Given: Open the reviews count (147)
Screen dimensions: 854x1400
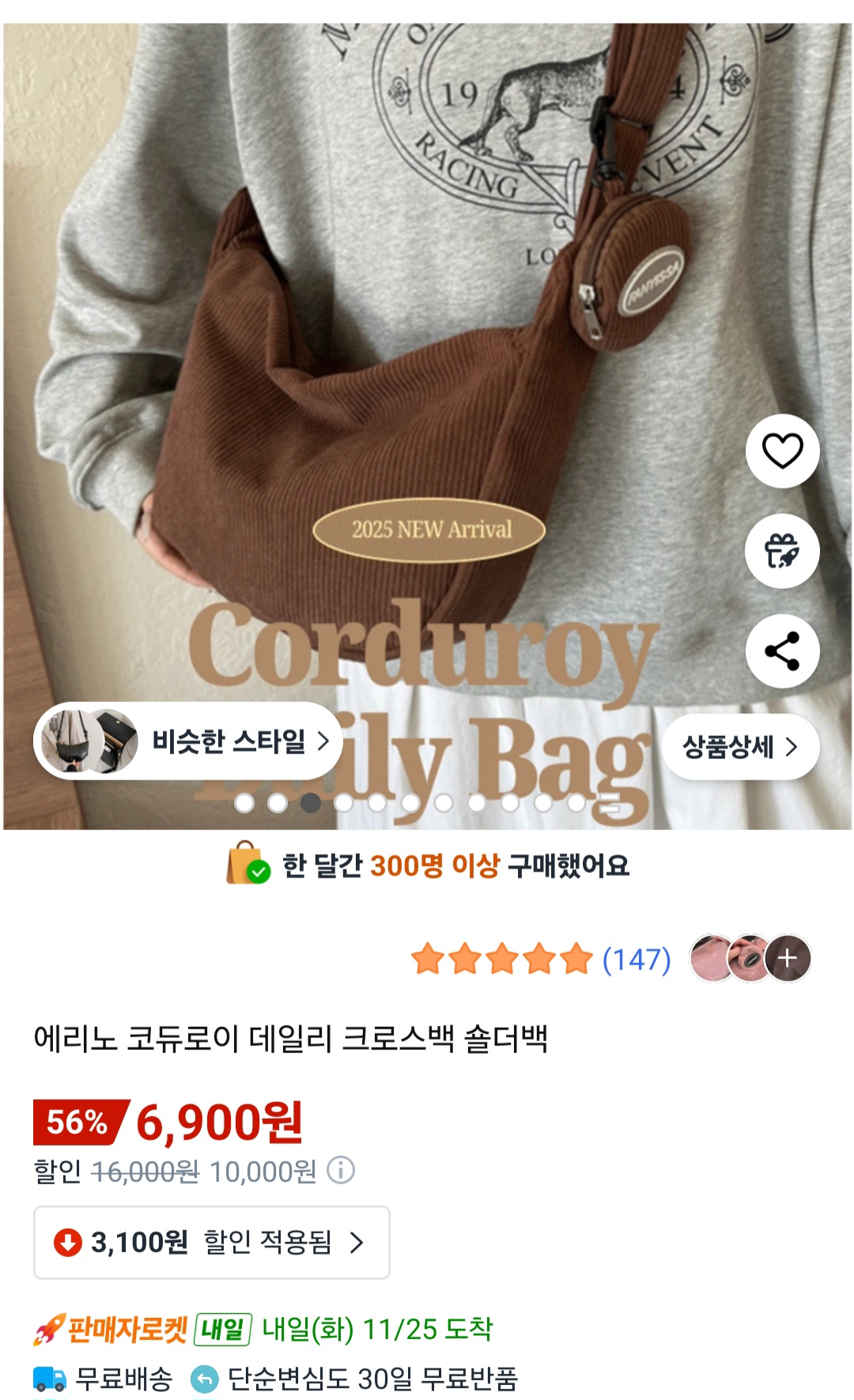Looking at the screenshot, I should (637, 959).
